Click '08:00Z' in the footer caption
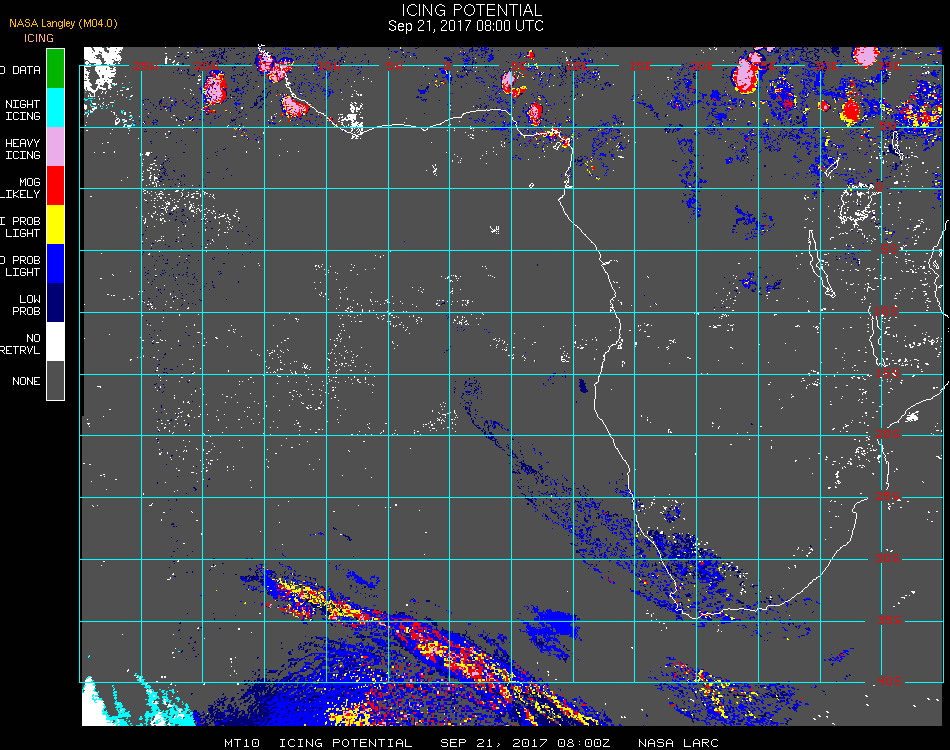This screenshot has height=750, width=950. pyautogui.click(x=584, y=743)
